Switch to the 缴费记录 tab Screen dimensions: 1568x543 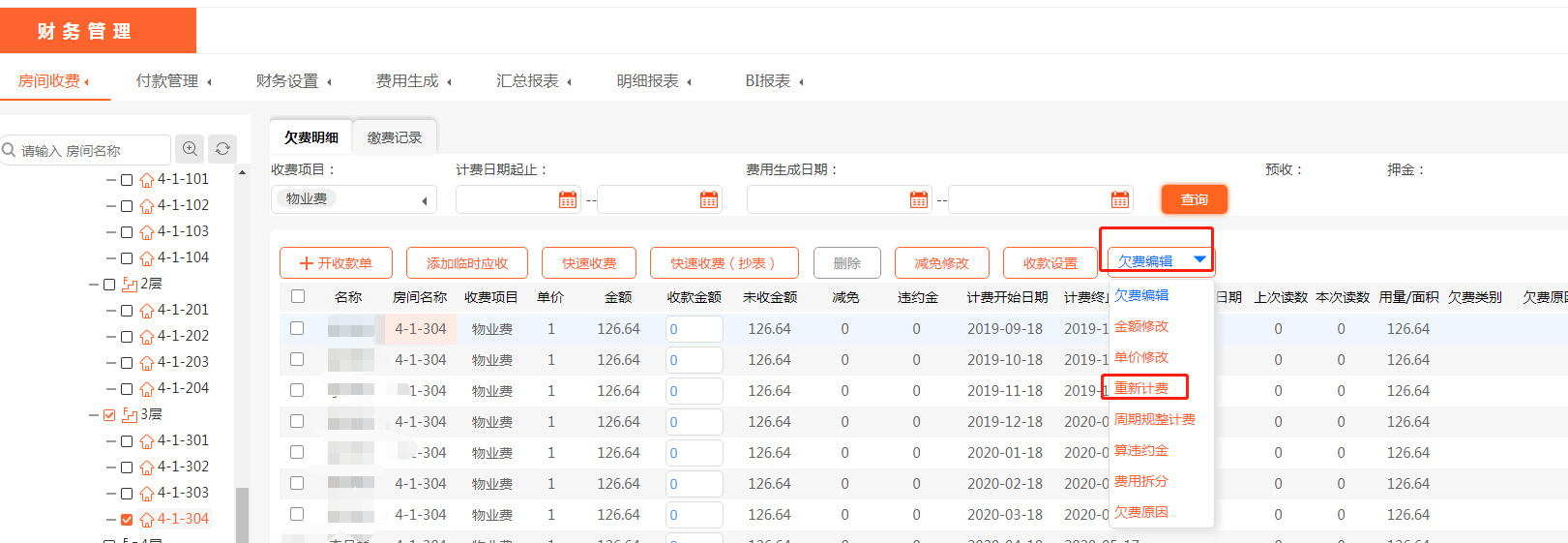pos(395,137)
